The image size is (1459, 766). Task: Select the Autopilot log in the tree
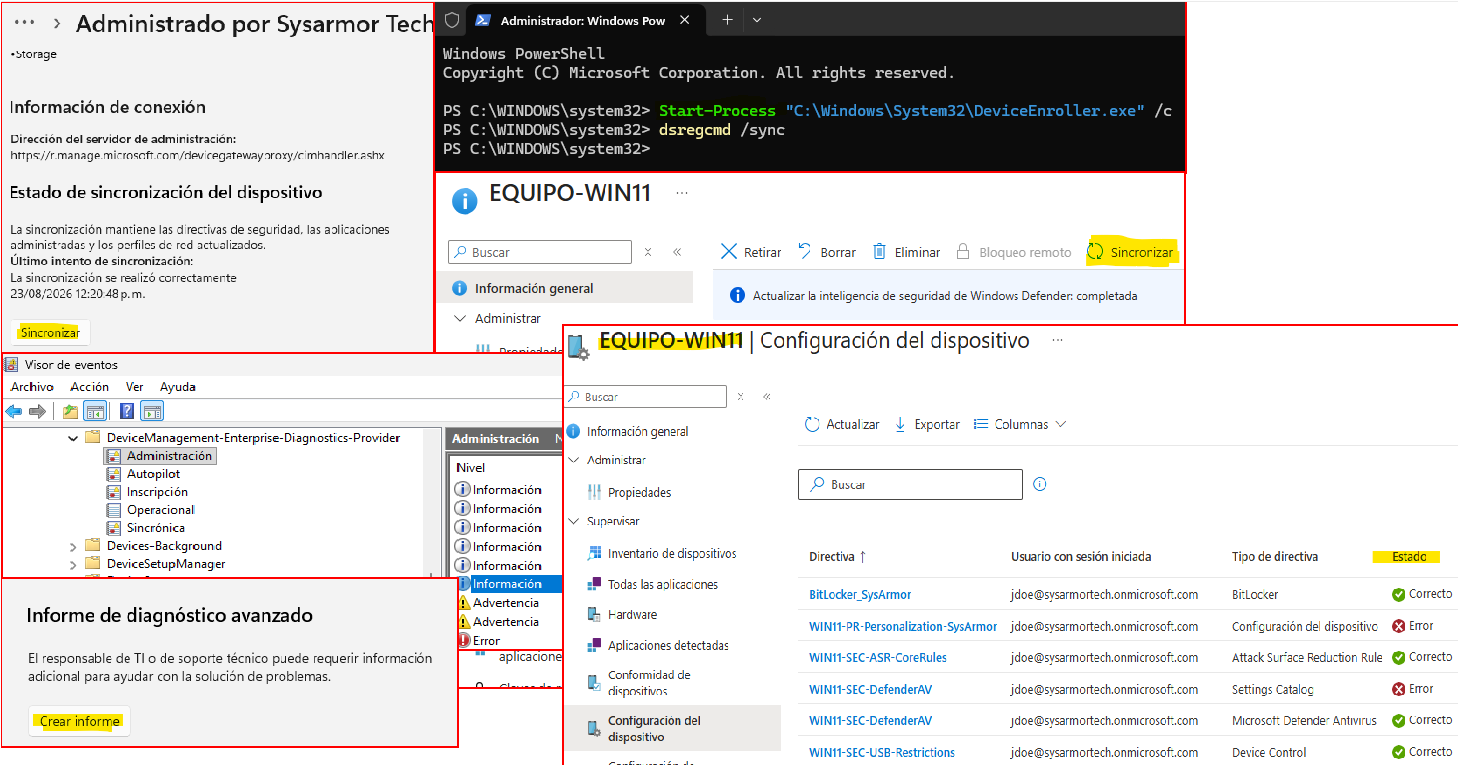(x=143, y=473)
